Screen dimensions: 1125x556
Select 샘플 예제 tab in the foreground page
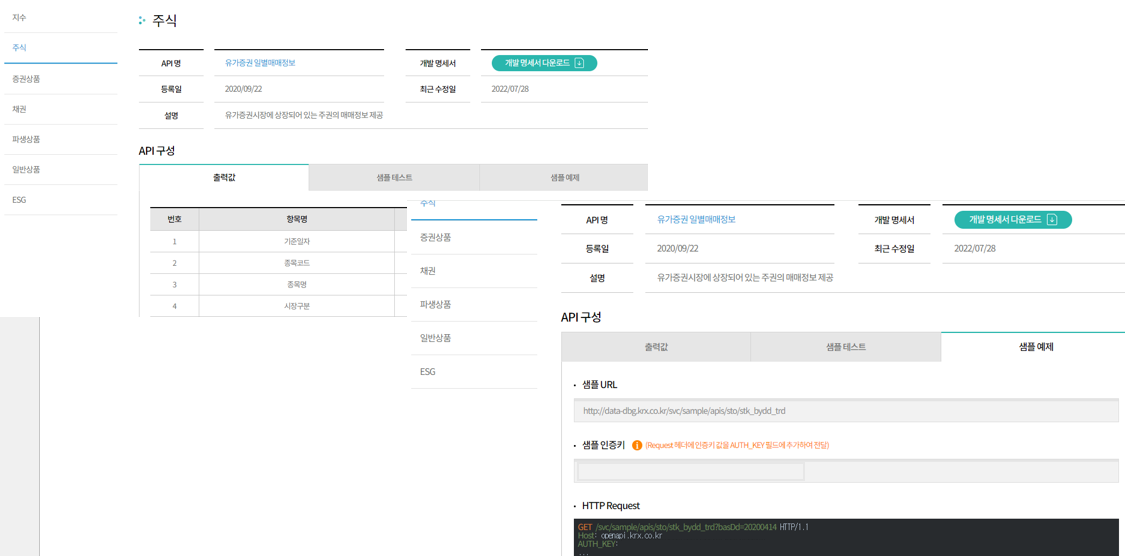(x=1033, y=347)
